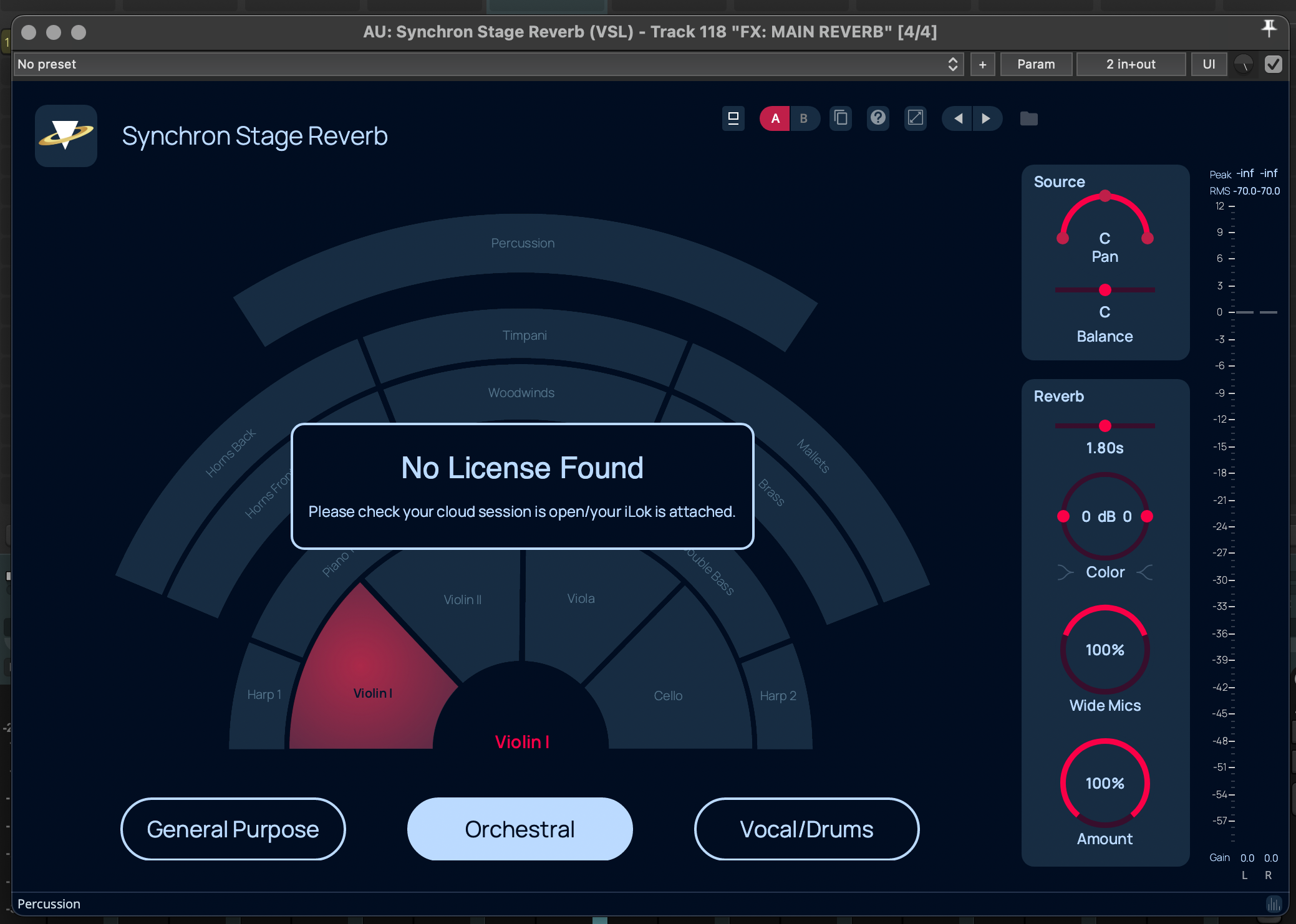The height and width of the screenshot is (924, 1296).
Task: Pin the plugin window with pushpin icon
Action: 1269,28
